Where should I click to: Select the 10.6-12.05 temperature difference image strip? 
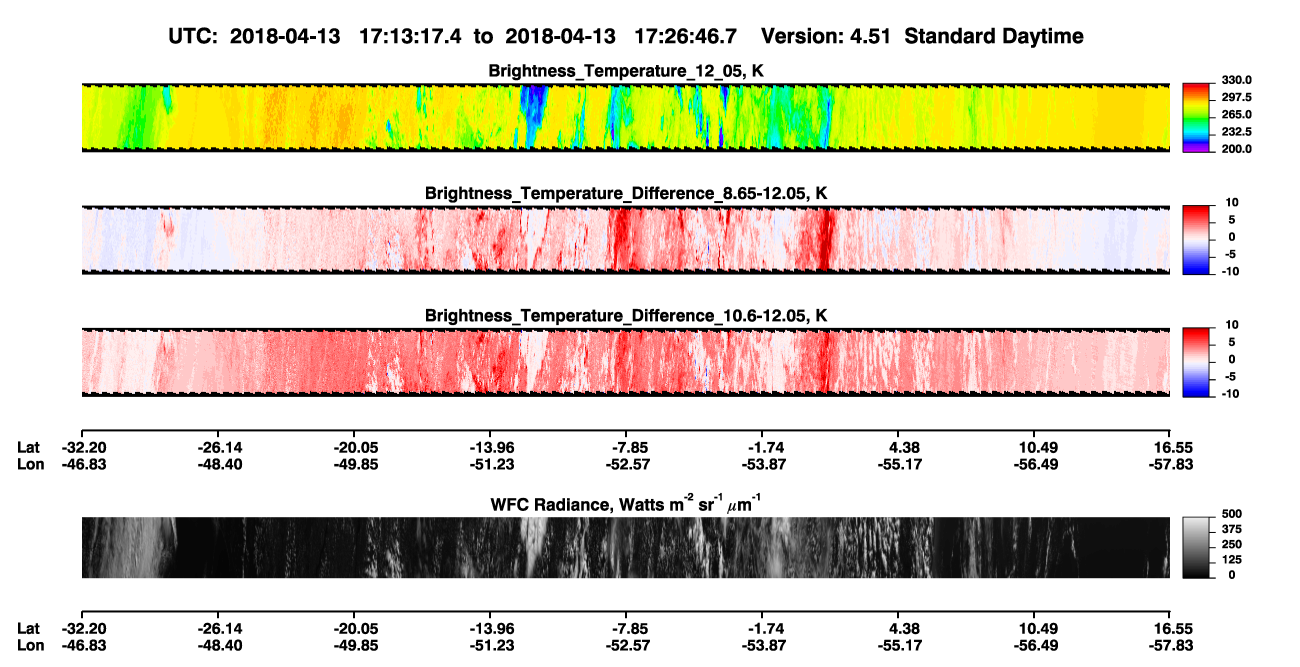pyautogui.click(x=625, y=362)
